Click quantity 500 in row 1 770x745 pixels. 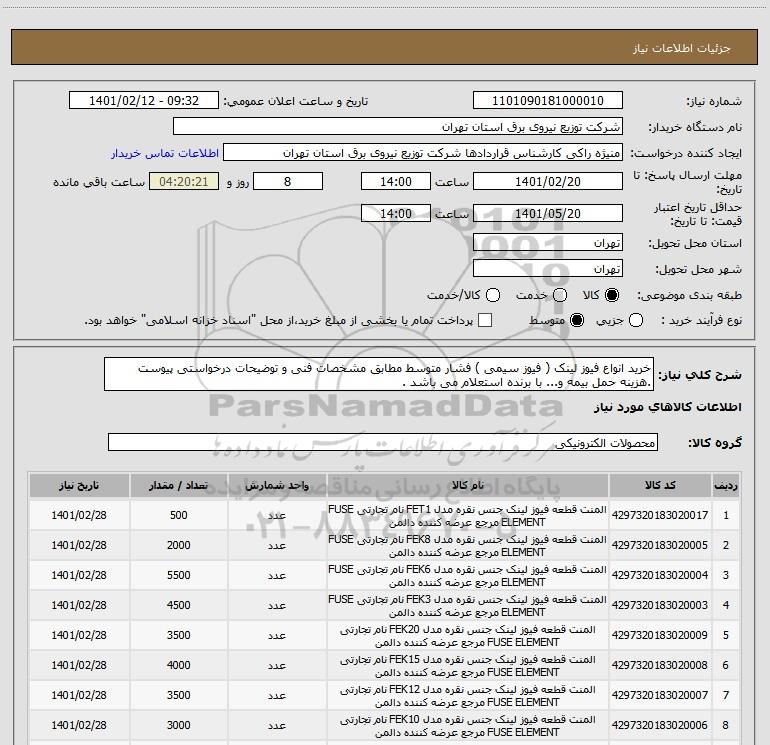(179, 515)
